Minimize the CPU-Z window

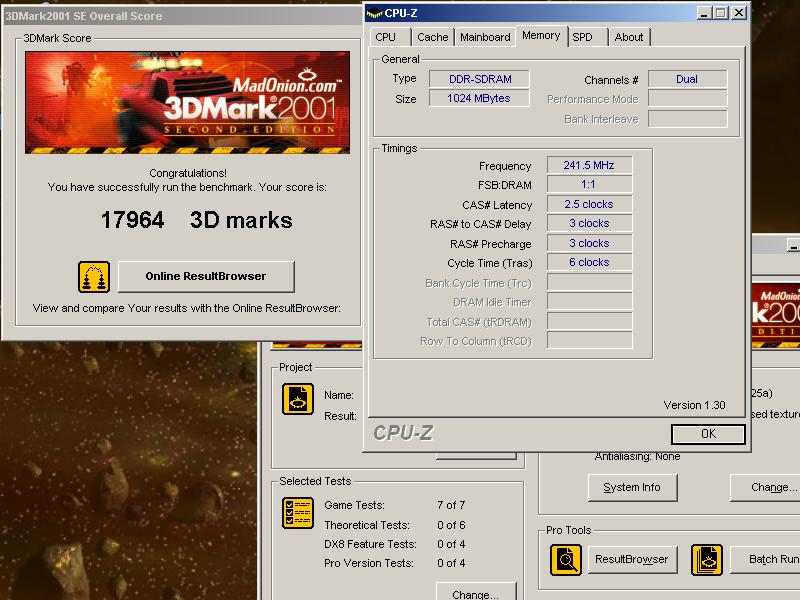pyautogui.click(x=704, y=13)
